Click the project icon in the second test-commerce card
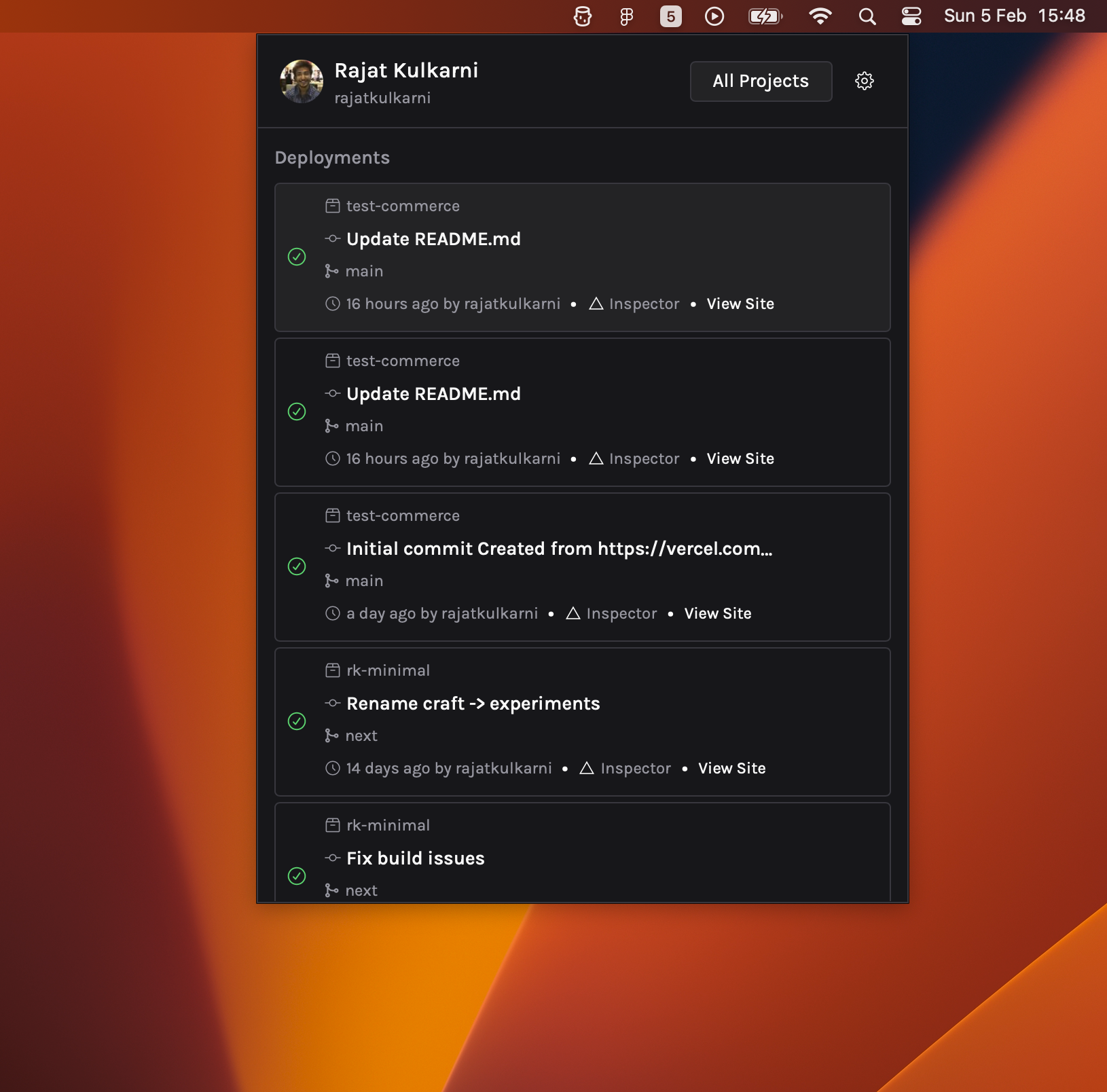Viewport: 1107px width, 1092px height. pyautogui.click(x=332, y=361)
